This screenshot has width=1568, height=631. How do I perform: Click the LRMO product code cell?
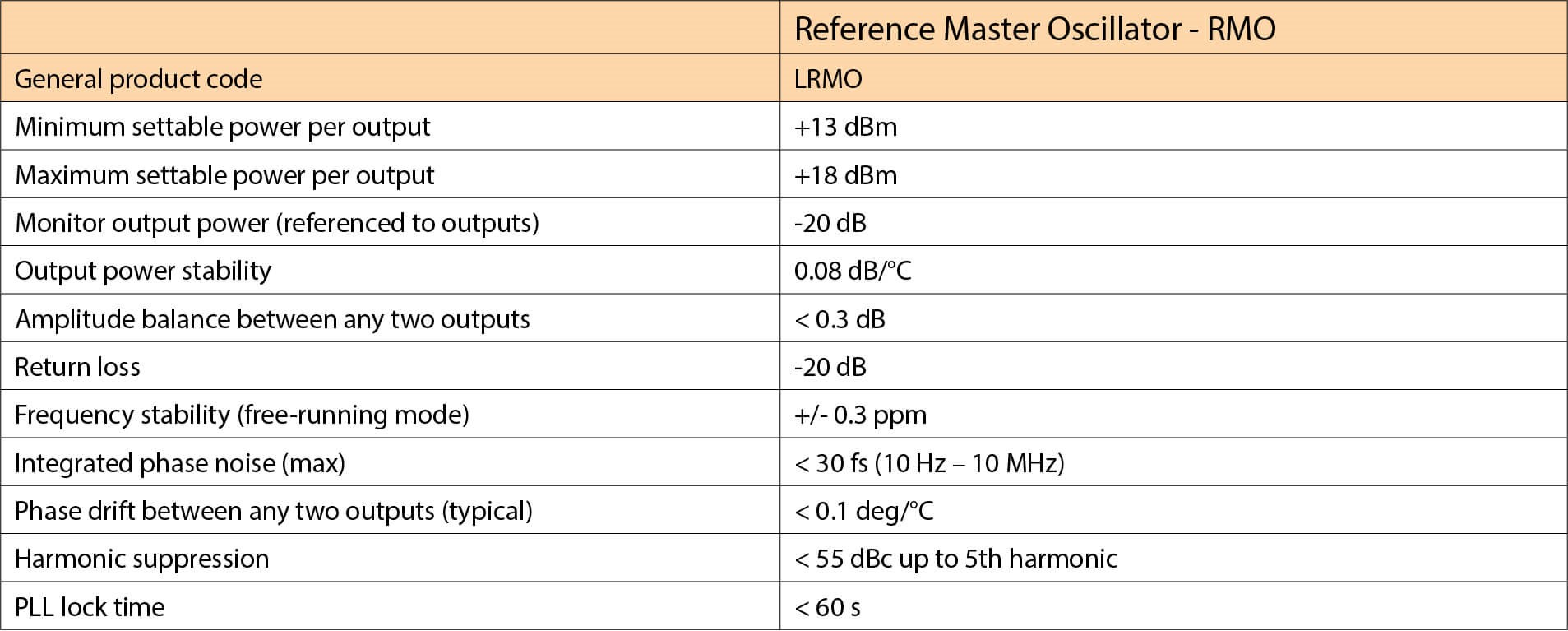(x=828, y=79)
